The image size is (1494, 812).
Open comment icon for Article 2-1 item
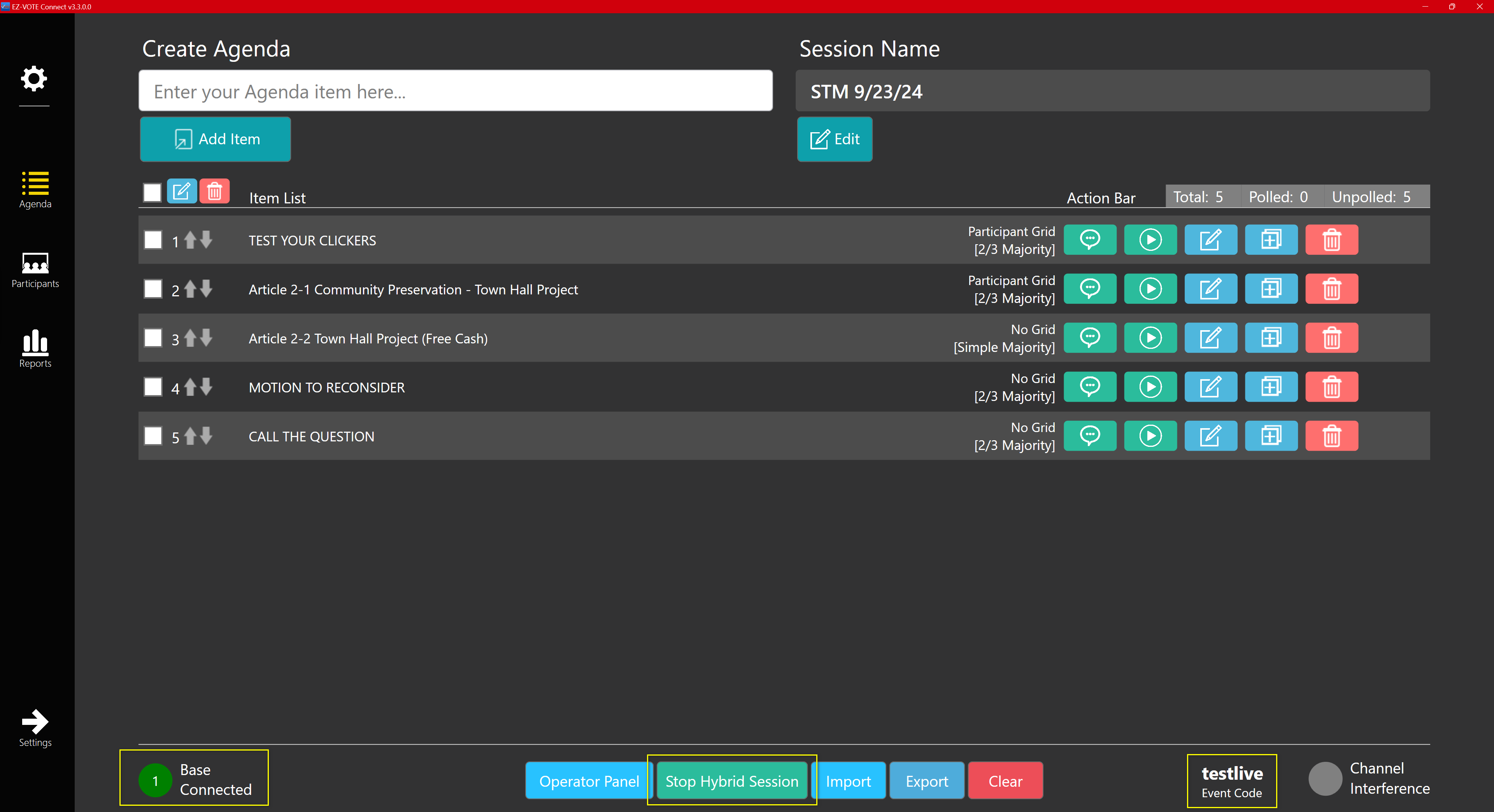1090,289
